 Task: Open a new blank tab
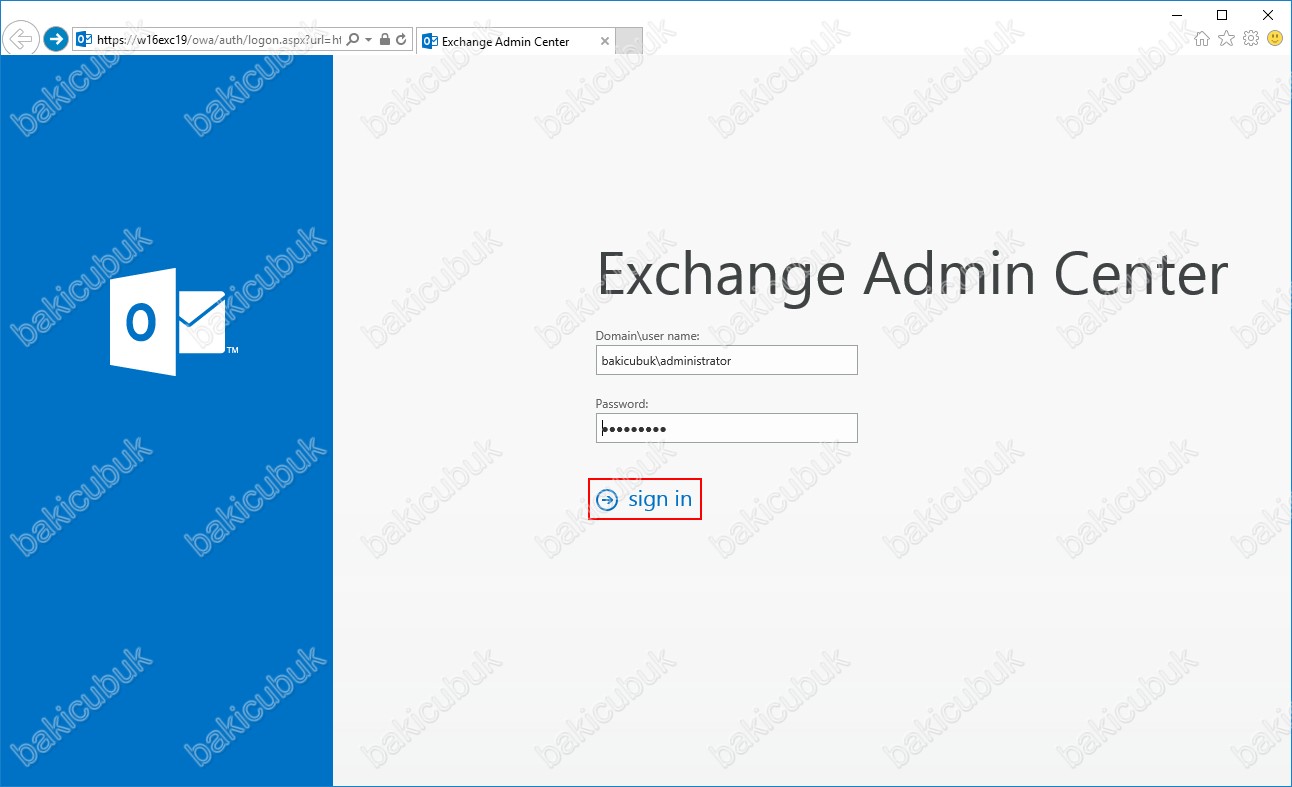pyautogui.click(x=629, y=41)
